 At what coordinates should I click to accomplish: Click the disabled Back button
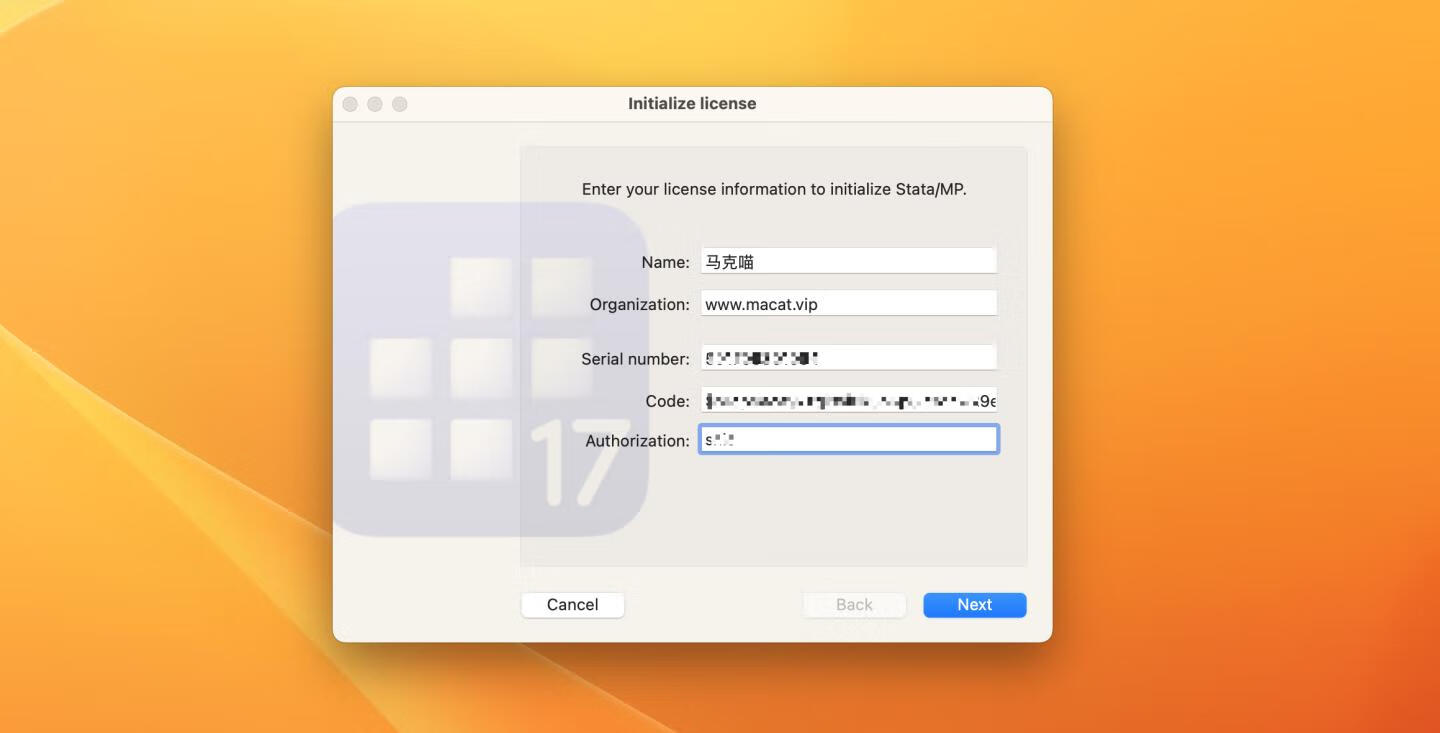coord(854,604)
